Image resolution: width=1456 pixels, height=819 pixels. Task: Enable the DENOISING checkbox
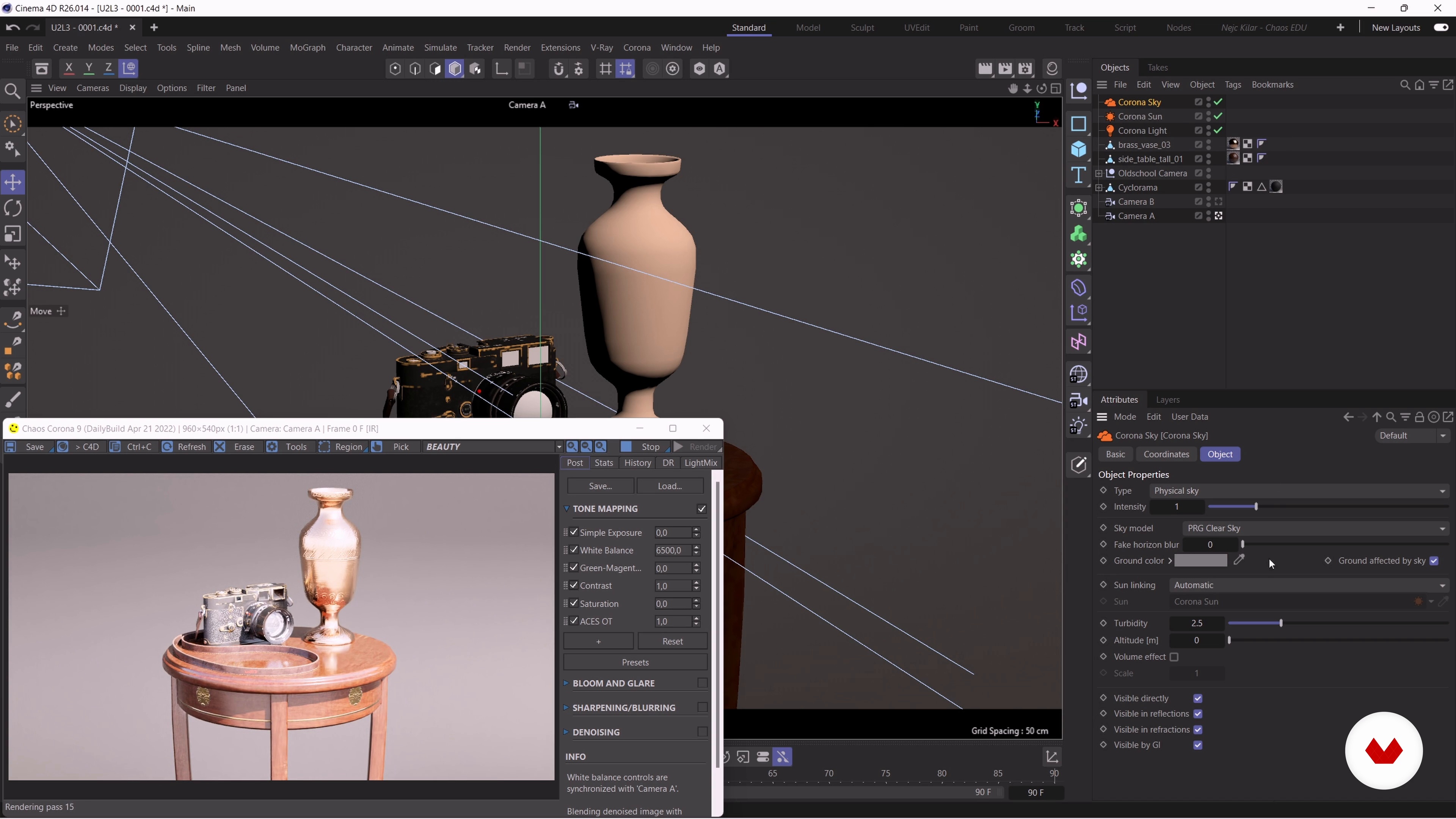click(x=702, y=732)
